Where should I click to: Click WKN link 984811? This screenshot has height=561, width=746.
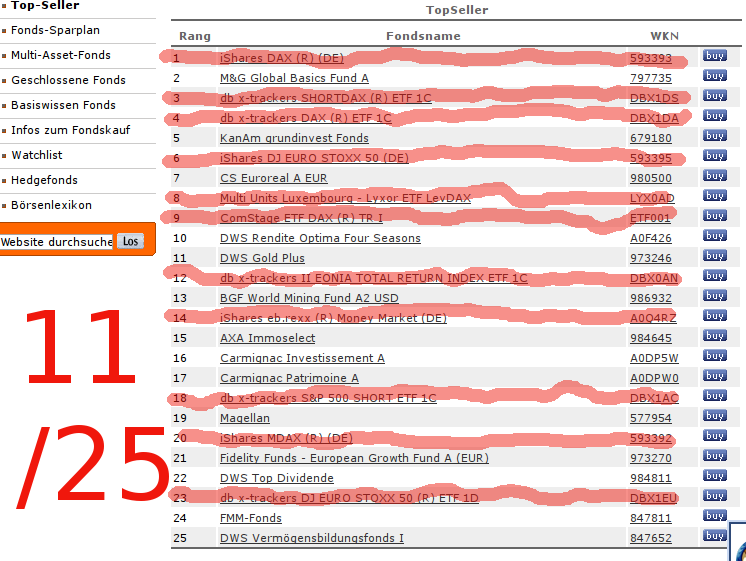[x=651, y=478]
